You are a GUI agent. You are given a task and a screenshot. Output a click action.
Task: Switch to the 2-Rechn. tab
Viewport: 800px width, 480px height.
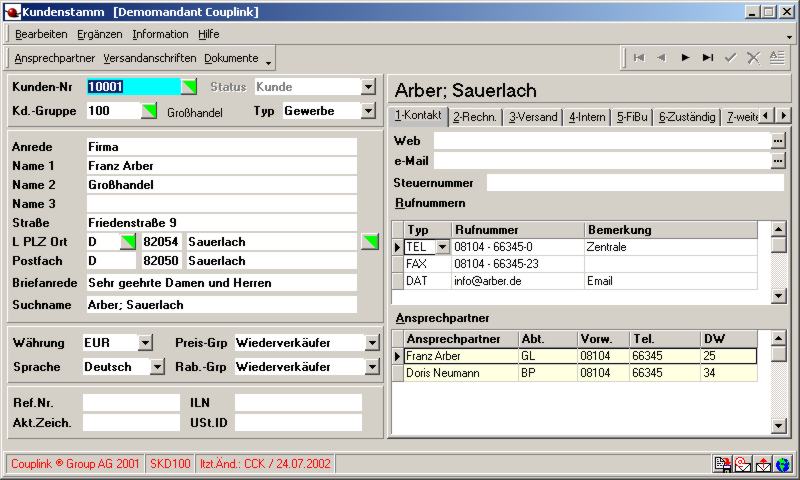[475, 117]
